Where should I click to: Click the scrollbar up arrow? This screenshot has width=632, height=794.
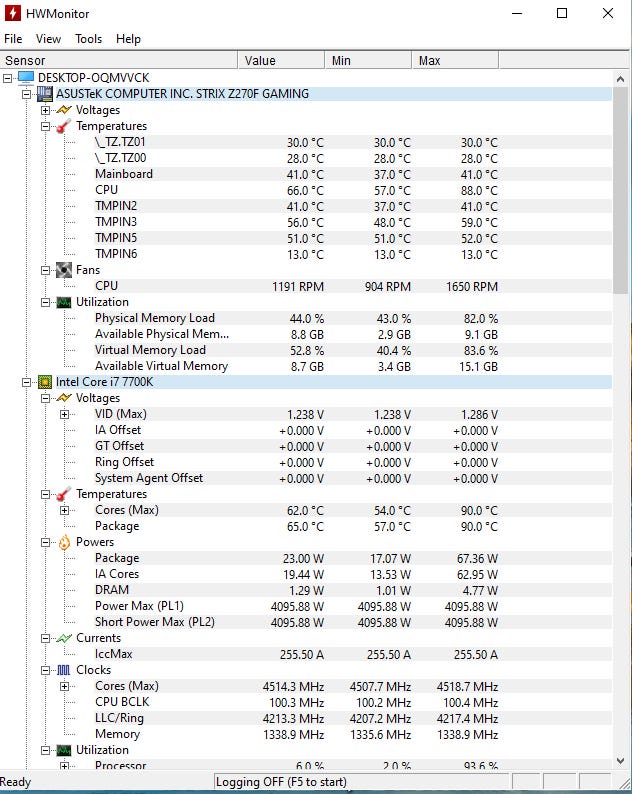(620, 78)
